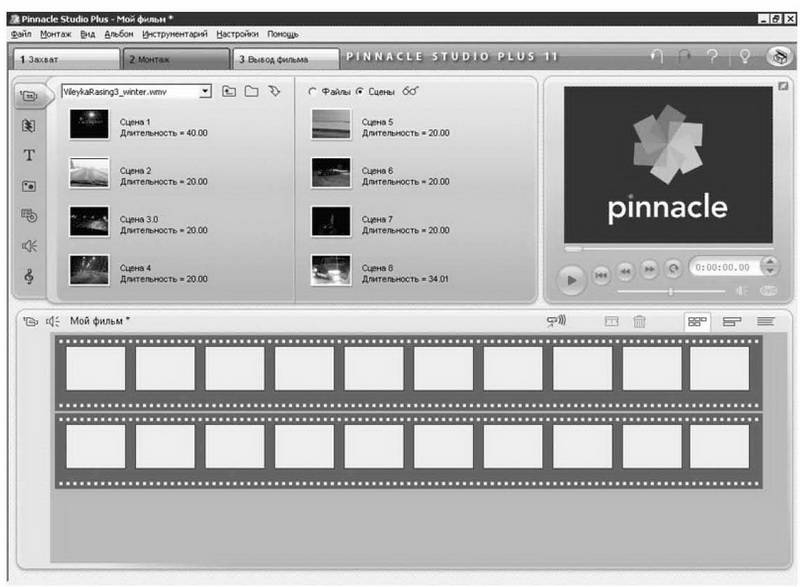The height and width of the screenshot is (587, 800).
Task: Click the undo arrow icon in header
Action: [657, 56]
